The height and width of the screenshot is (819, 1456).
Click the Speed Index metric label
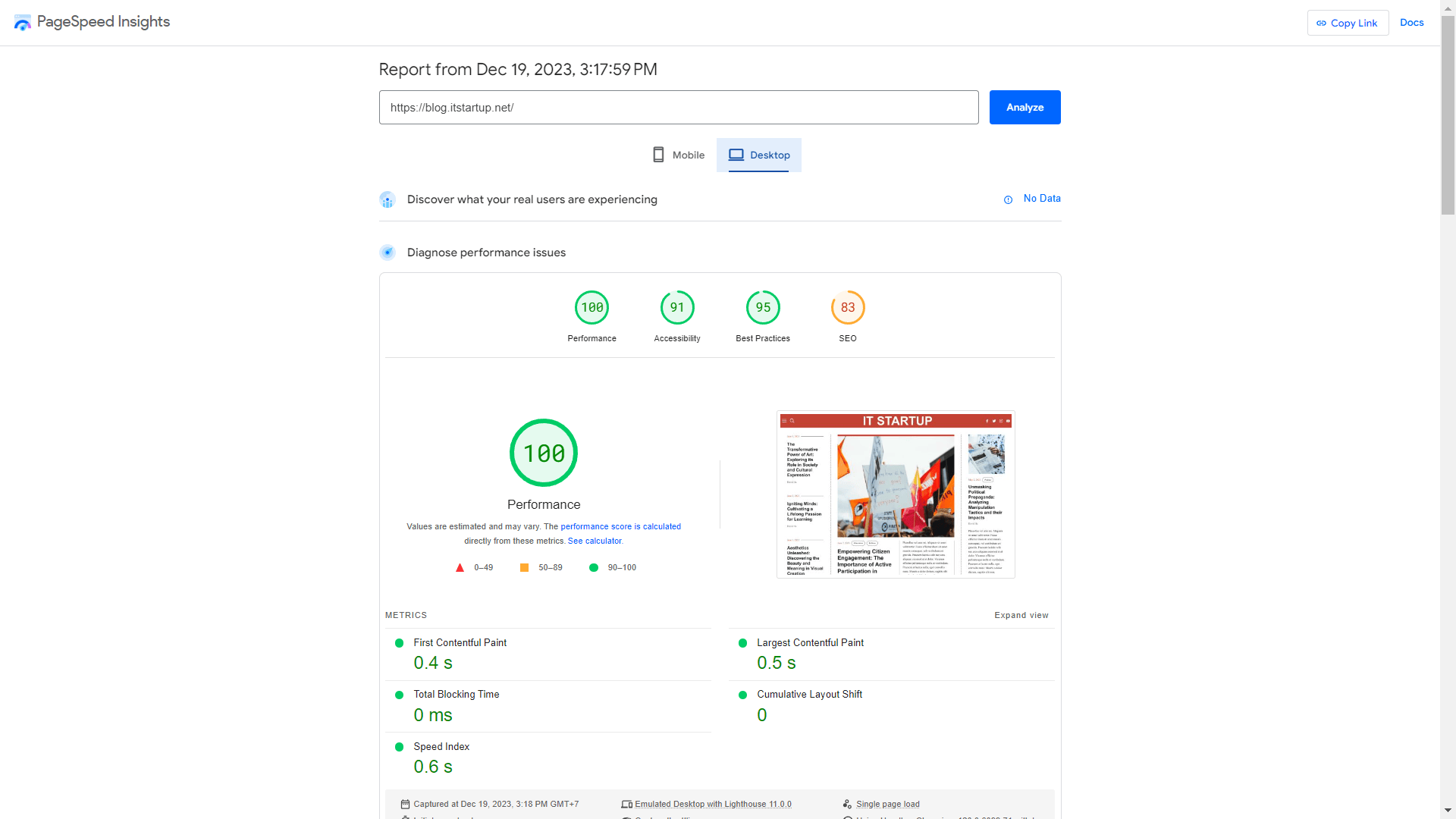pos(441,746)
